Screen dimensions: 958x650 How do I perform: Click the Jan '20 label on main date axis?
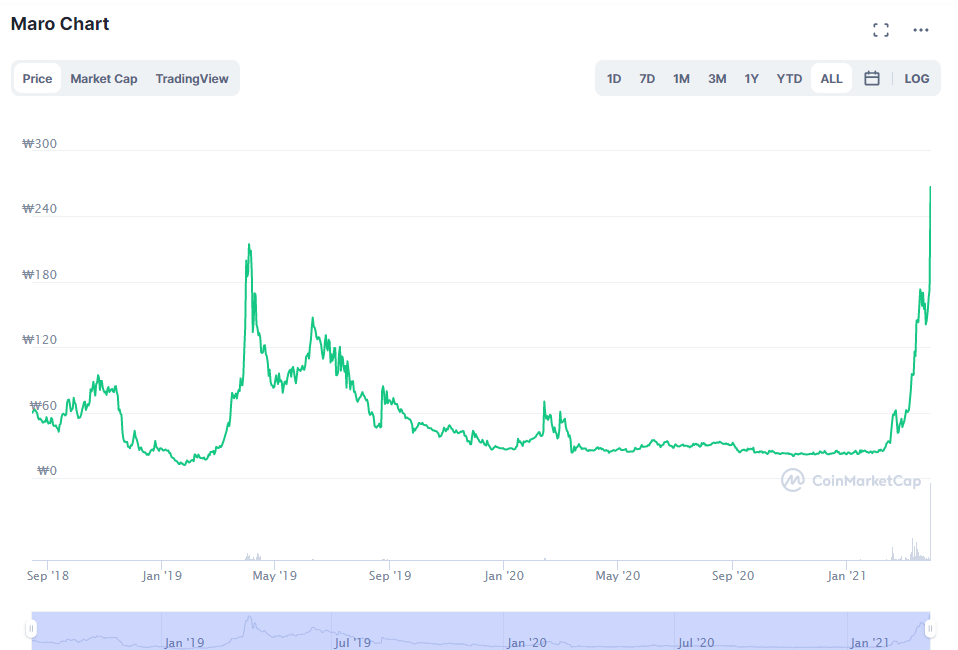504,575
